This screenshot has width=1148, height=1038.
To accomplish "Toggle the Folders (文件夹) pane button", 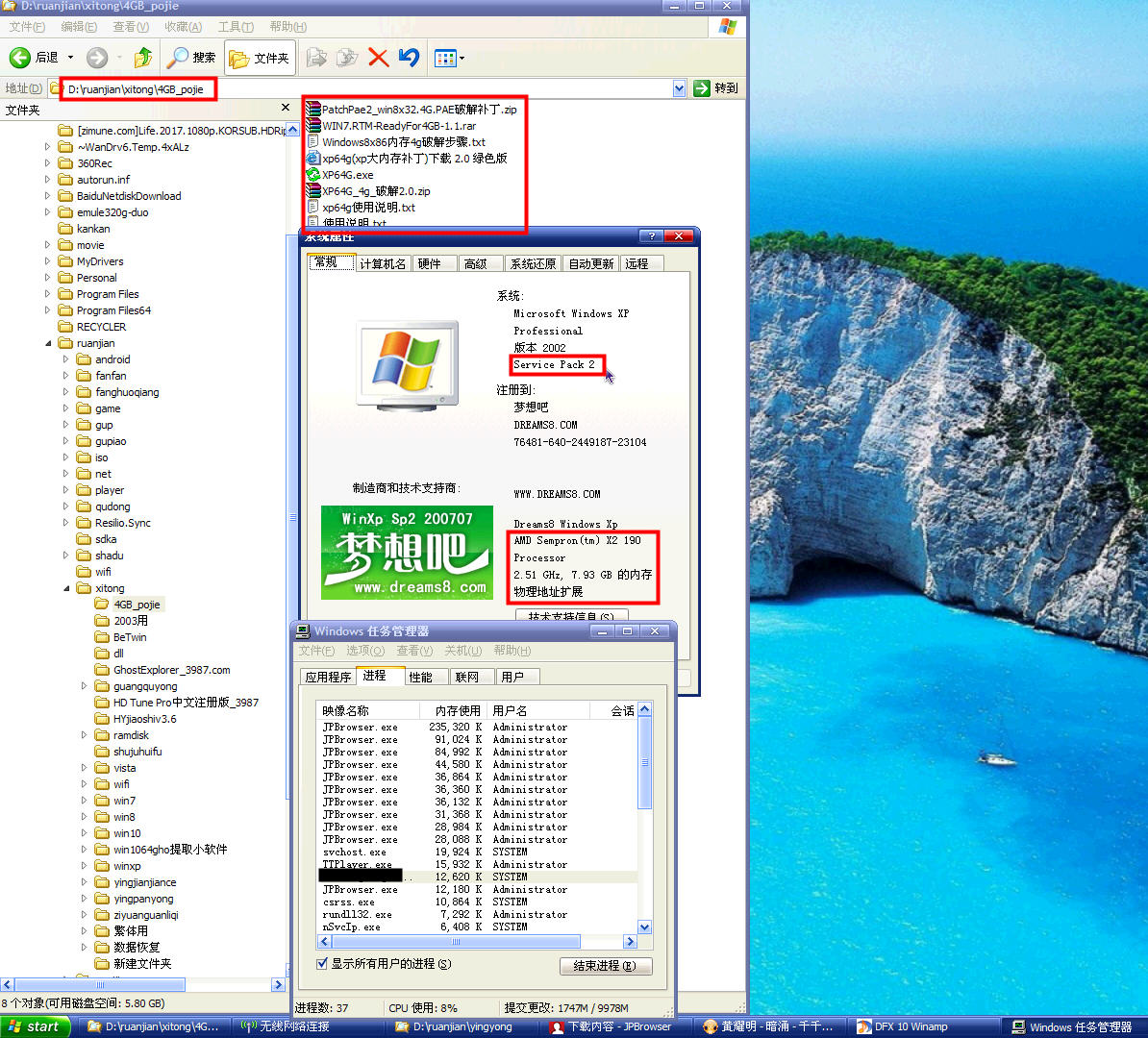I will tap(260, 58).
